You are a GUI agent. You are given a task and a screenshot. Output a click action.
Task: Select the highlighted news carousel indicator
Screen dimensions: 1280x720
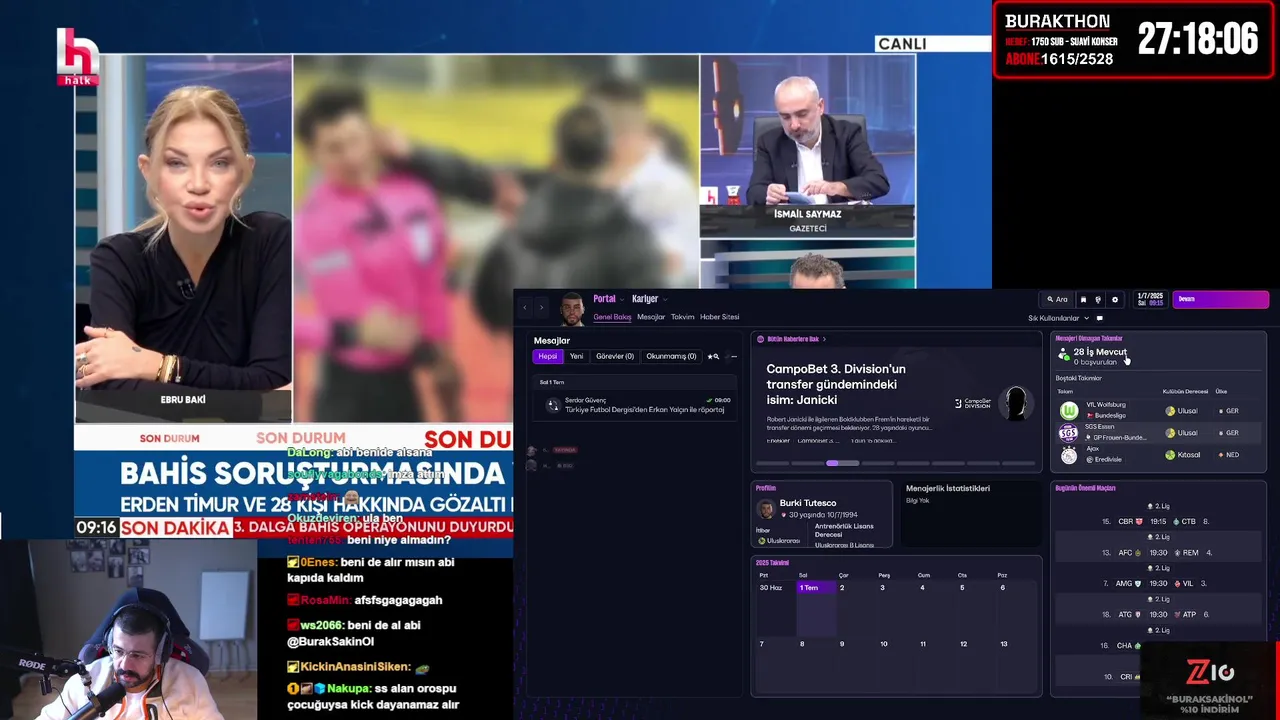pyautogui.click(x=842, y=463)
